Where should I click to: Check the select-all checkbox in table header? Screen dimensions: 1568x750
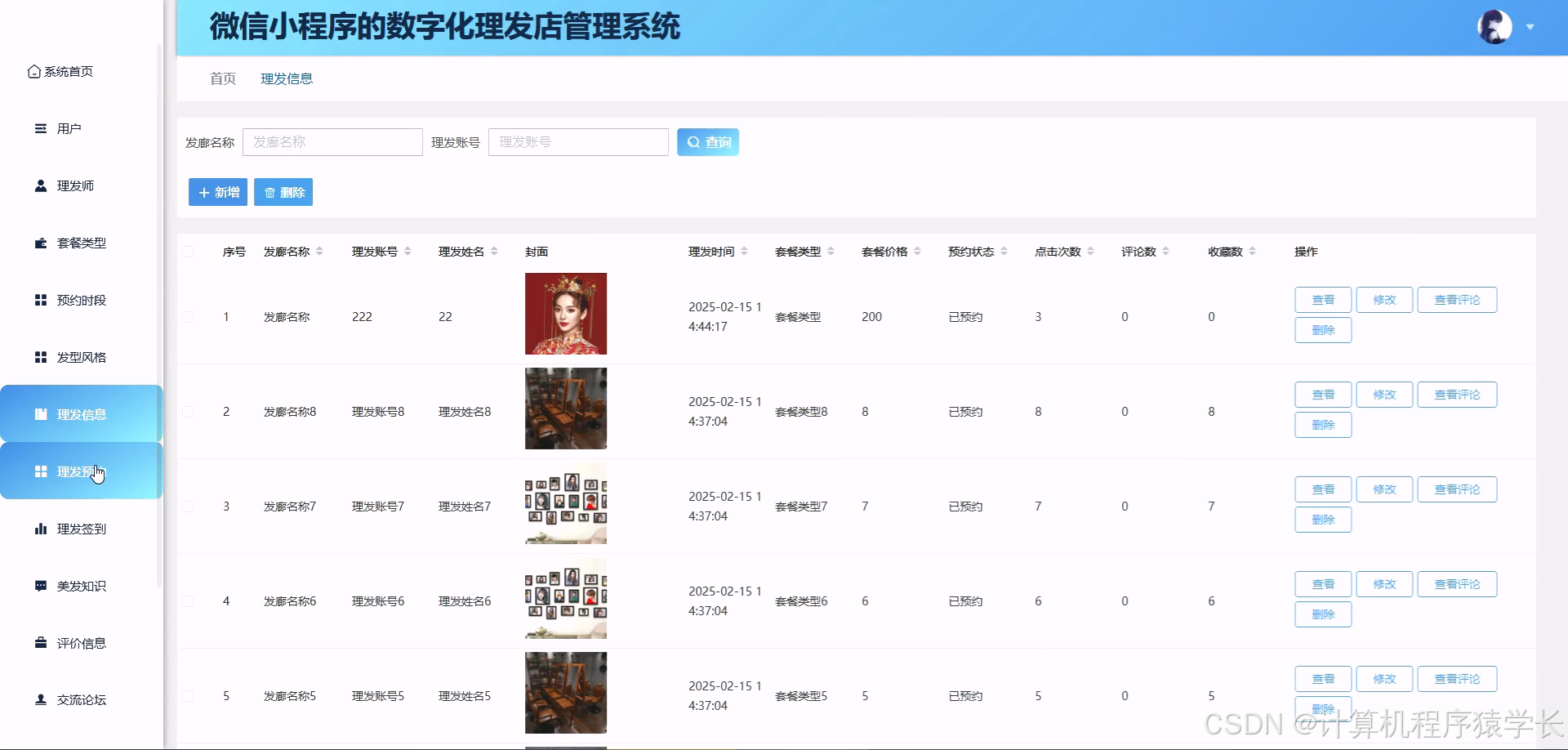(187, 252)
